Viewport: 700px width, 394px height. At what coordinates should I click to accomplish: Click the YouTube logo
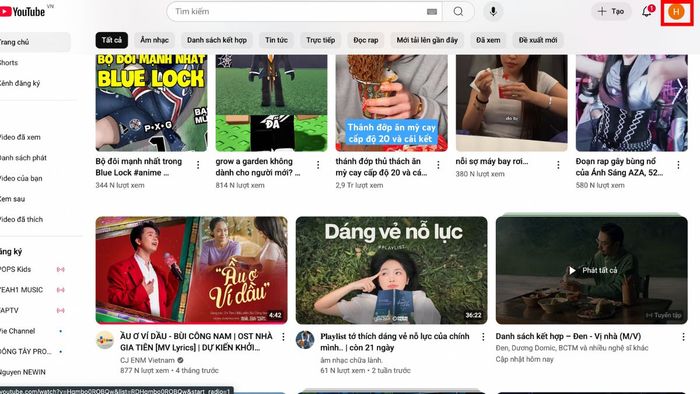[x=23, y=12]
